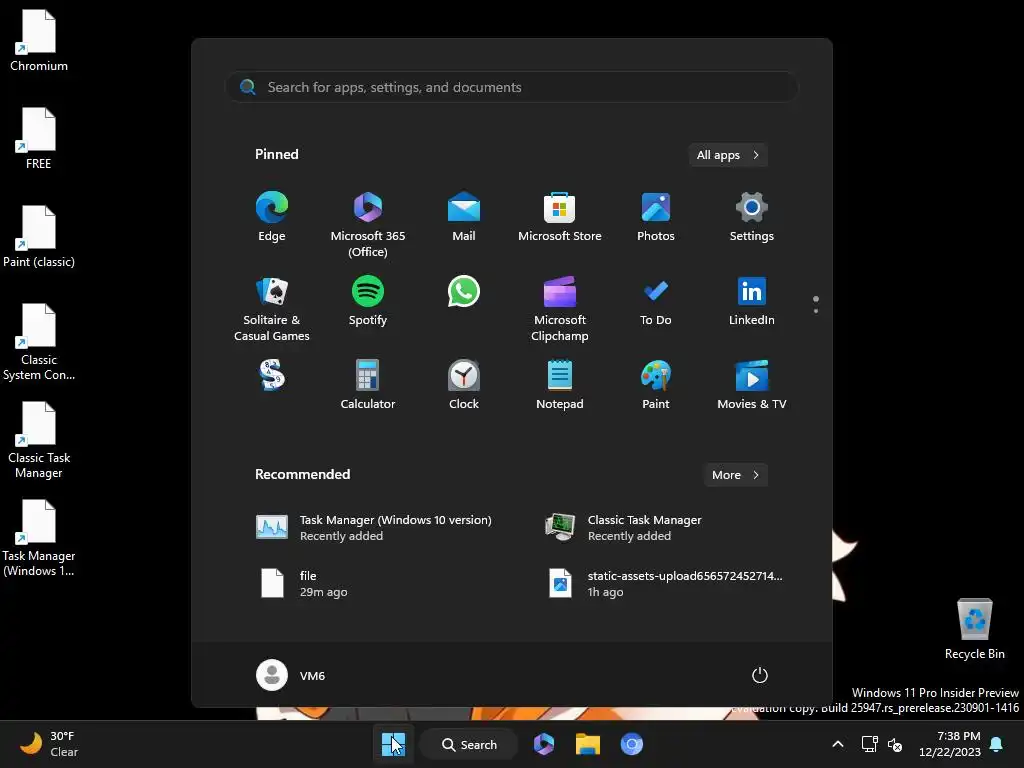The width and height of the screenshot is (1024, 768).
Task: Select Classic Task Manager desktop shortcut
Action: click(x=39, y=440)
